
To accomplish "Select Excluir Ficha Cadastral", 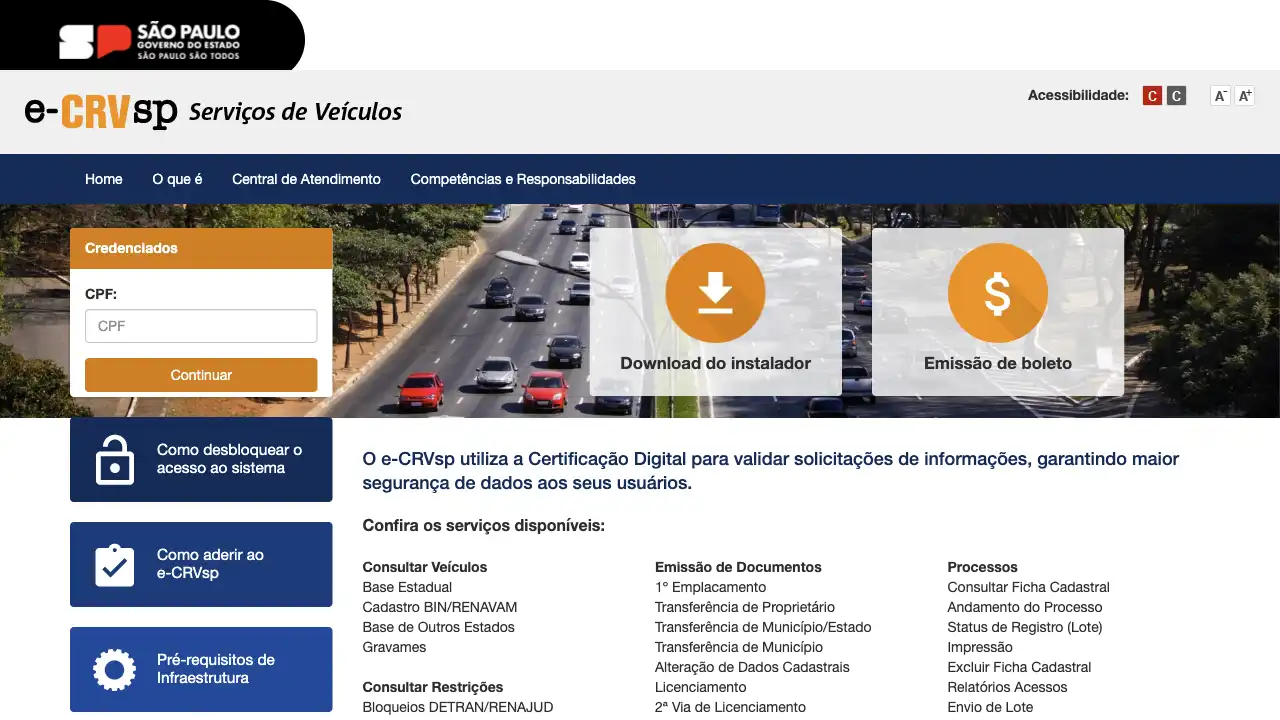I will (1019, 667).
